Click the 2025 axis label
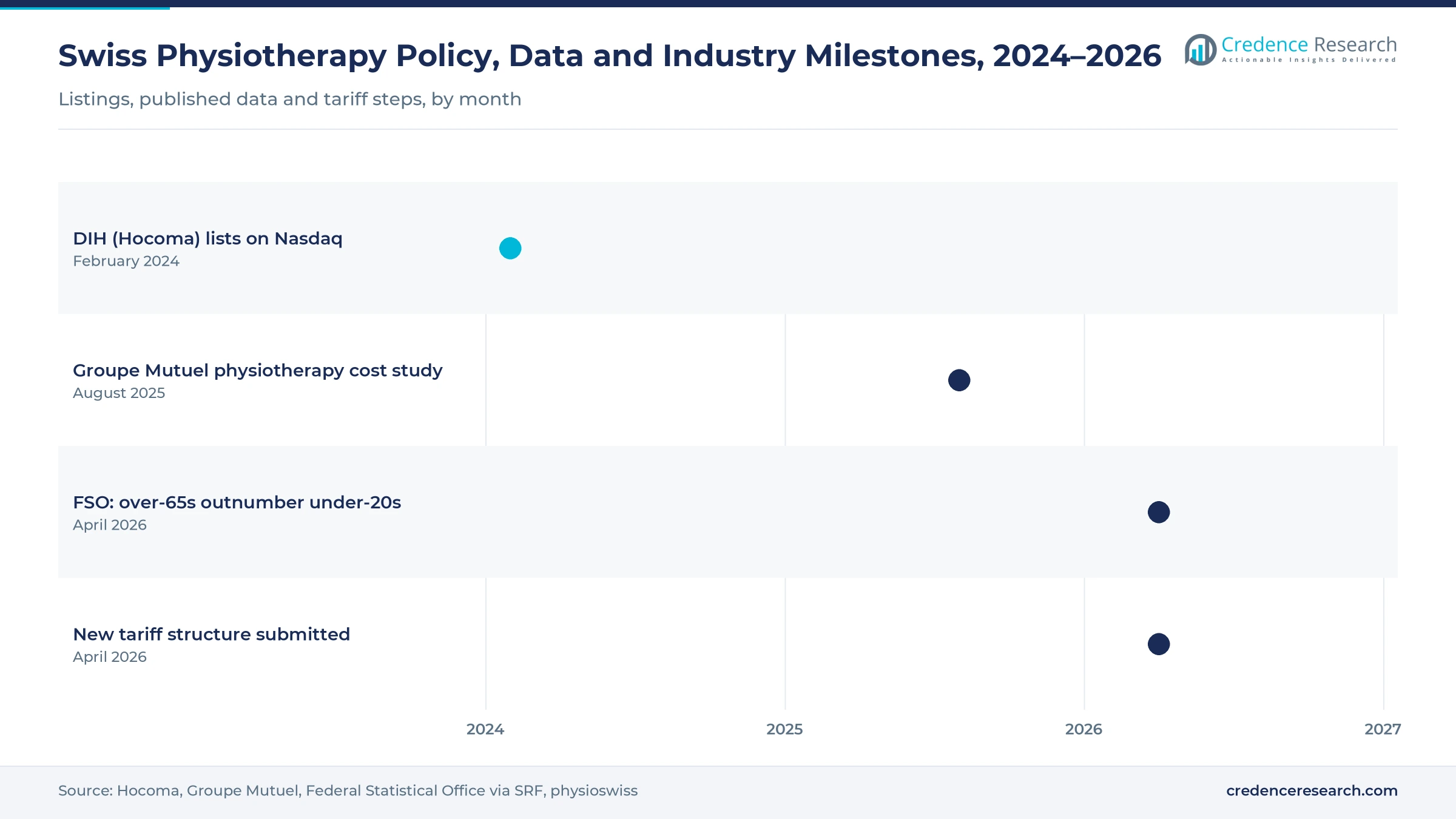 [784, 729]
